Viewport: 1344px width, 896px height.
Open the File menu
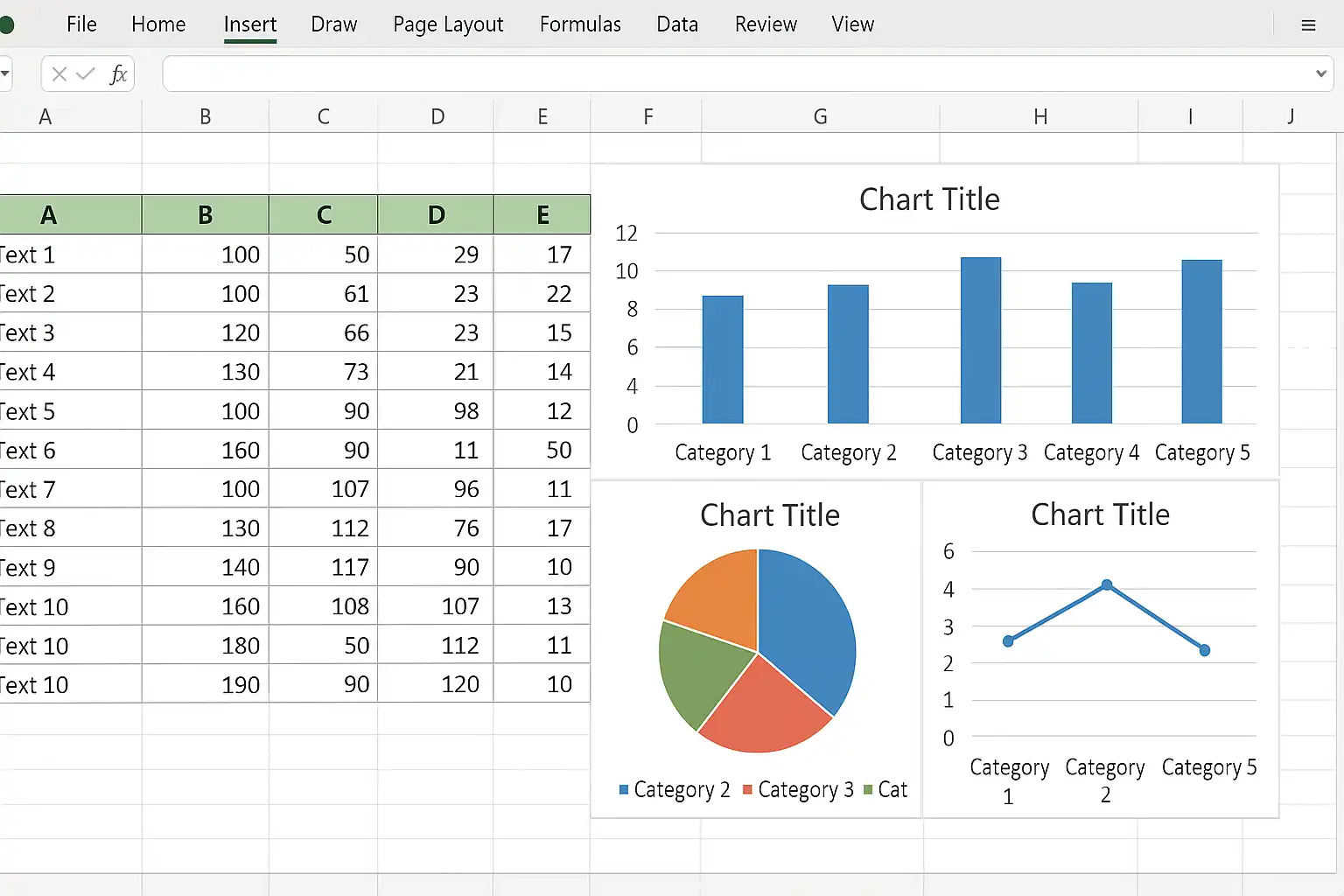(x=81, y=24)
